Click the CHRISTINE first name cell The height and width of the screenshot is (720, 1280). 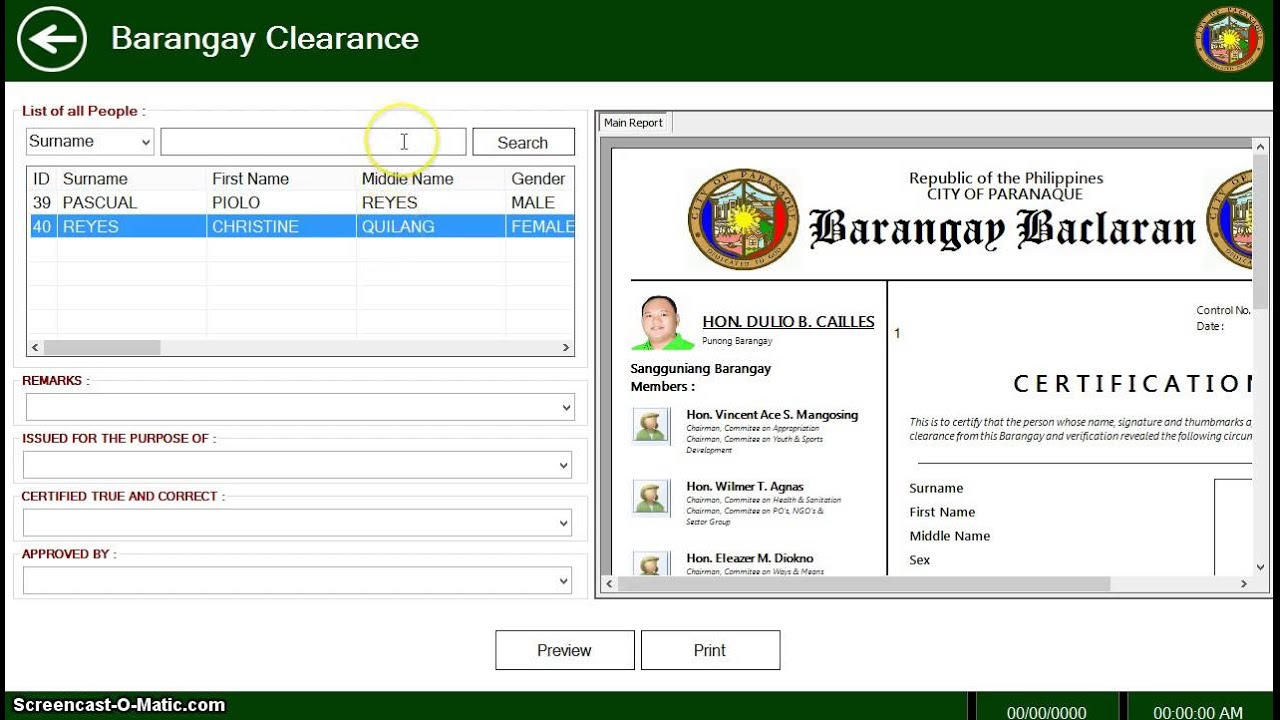[281, 227]
